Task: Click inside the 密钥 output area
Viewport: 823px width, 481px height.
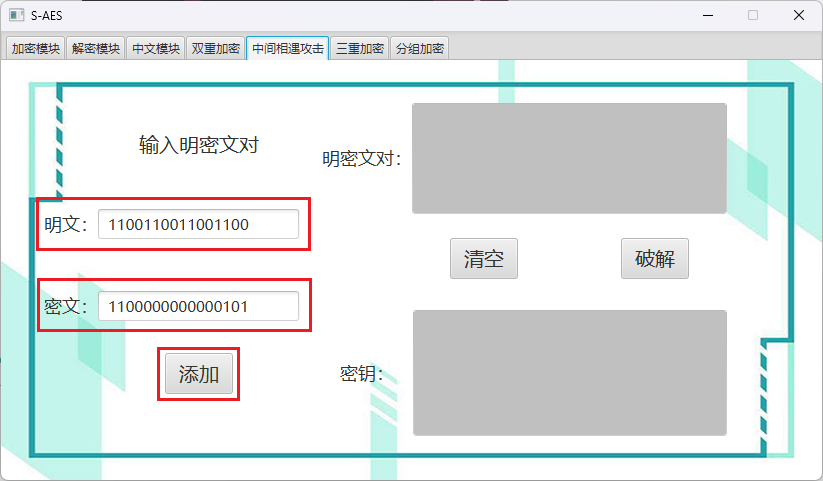Action: 569,373
